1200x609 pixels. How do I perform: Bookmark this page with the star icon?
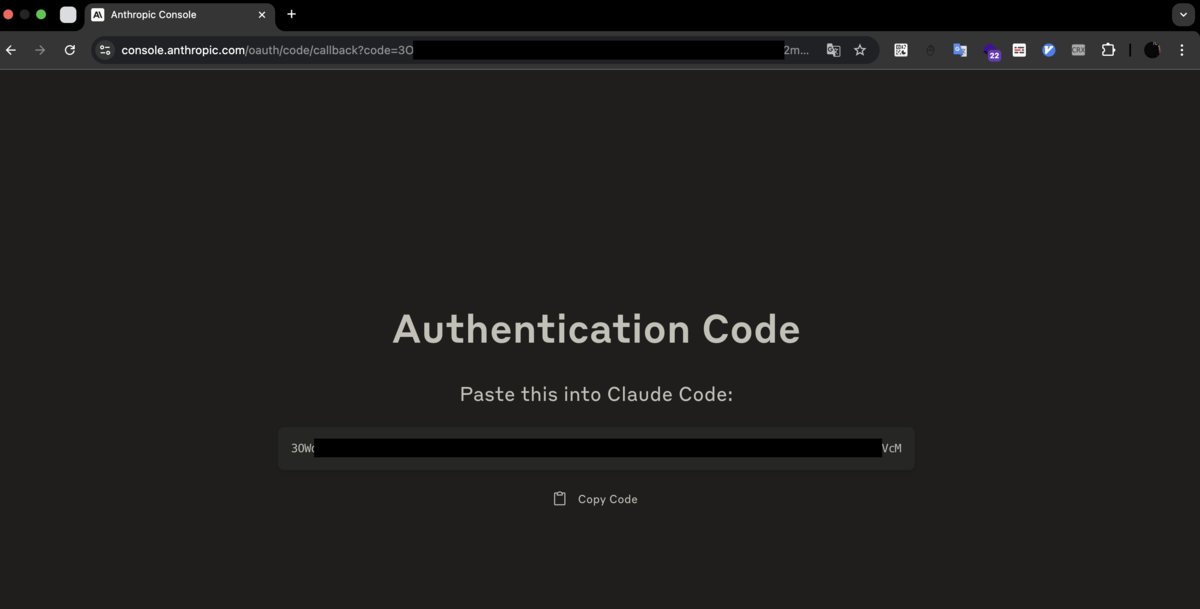[860, 50]
